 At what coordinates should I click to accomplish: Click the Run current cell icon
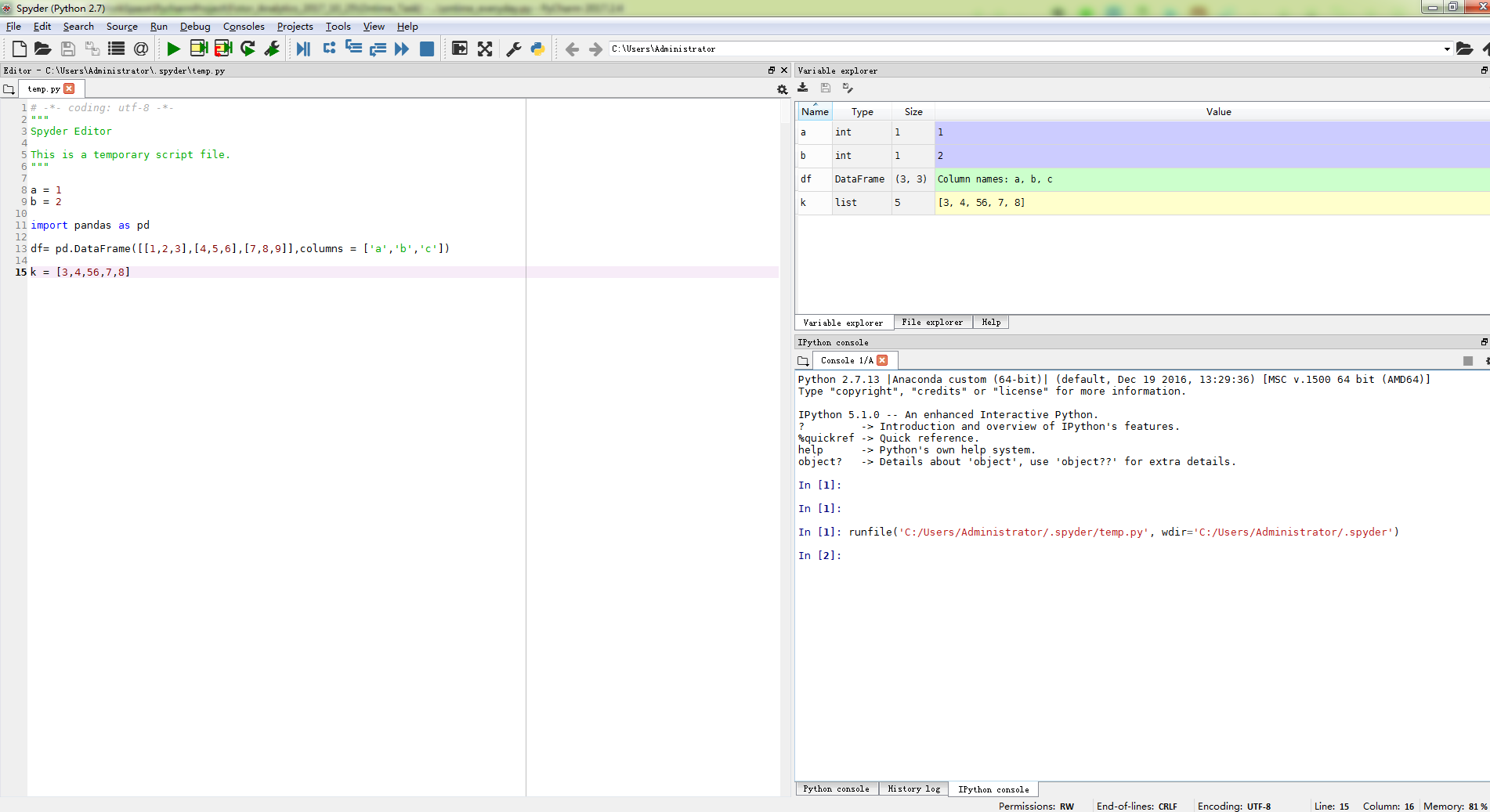tap(198, 49)
